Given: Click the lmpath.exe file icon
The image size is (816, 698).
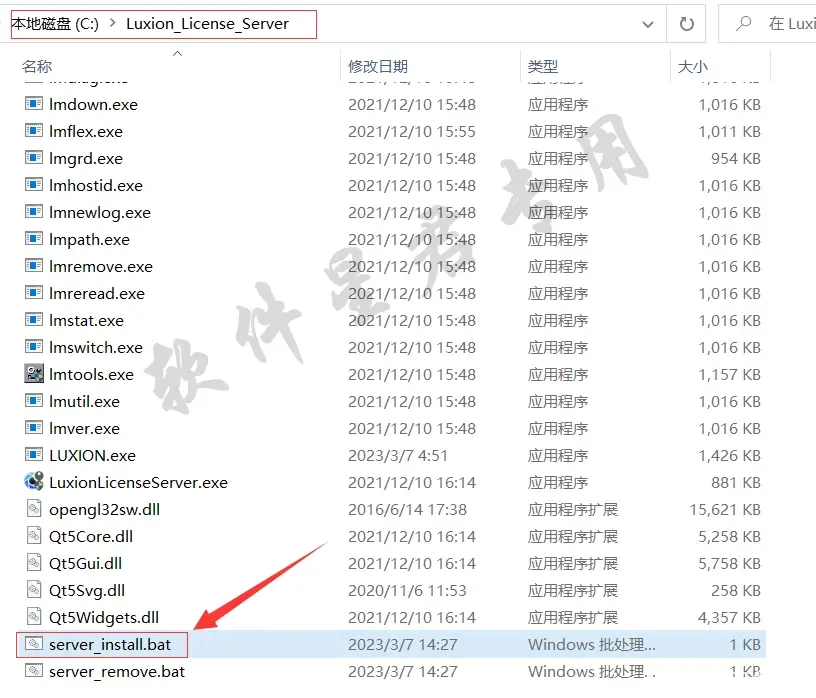Looking at the screenshot, I should click(34, 239).
